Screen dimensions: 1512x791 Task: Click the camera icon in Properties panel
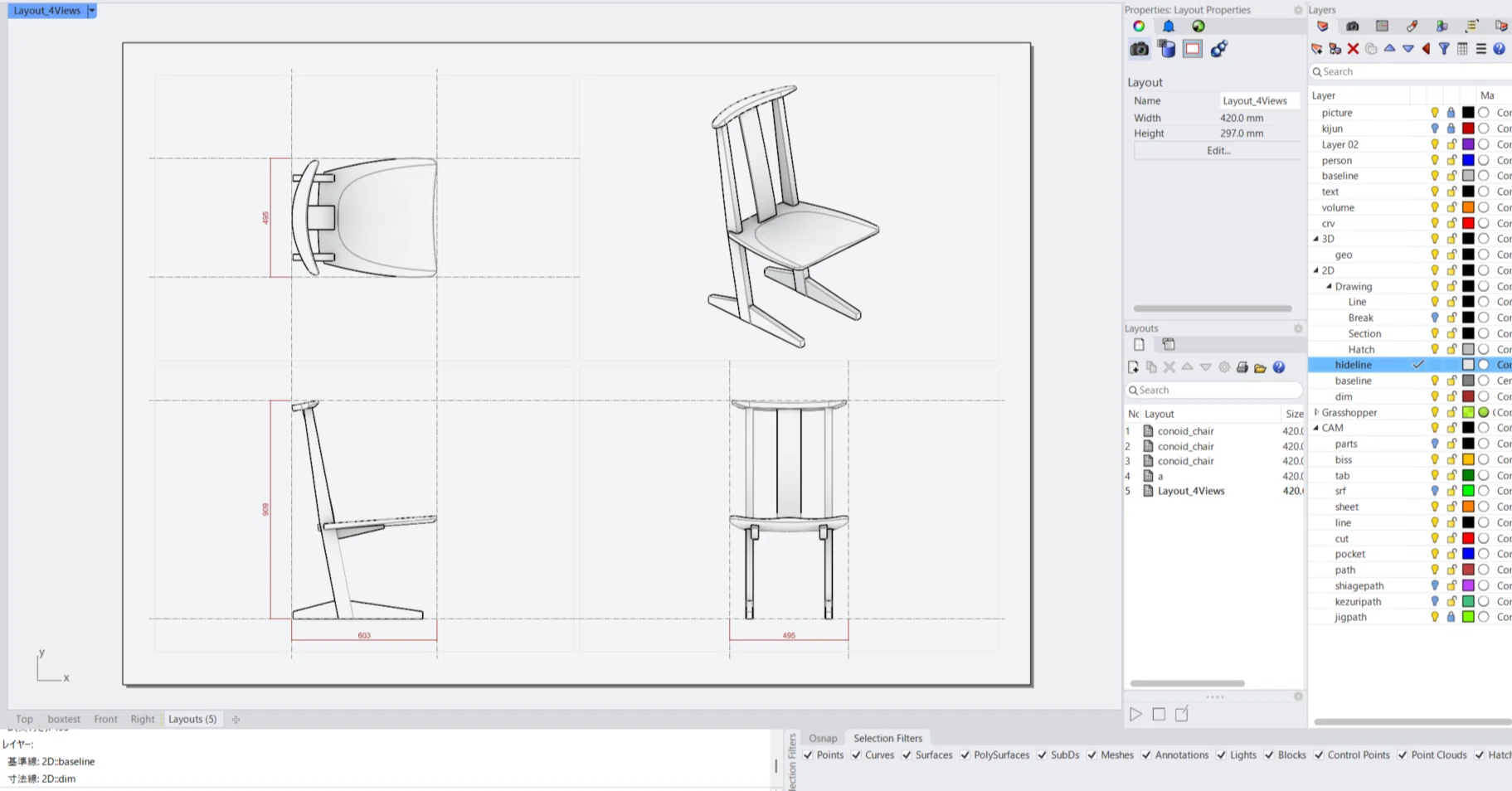pos(1140,49)
